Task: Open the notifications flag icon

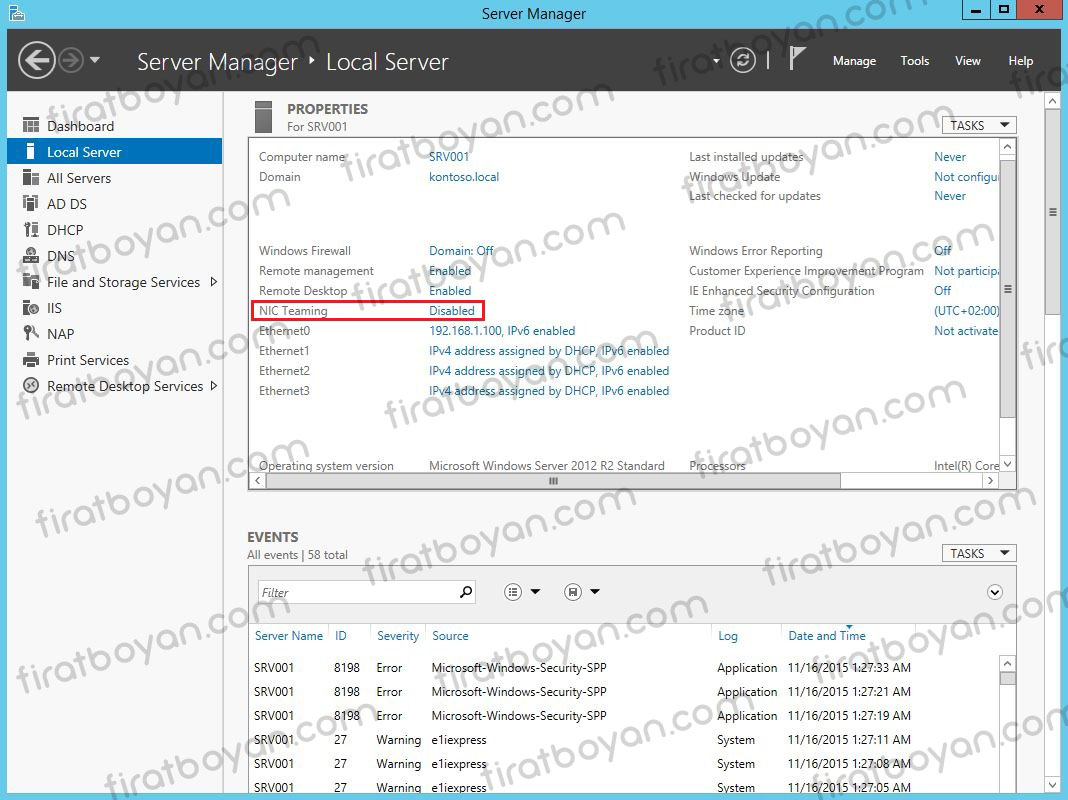Action: pos(797,59)
